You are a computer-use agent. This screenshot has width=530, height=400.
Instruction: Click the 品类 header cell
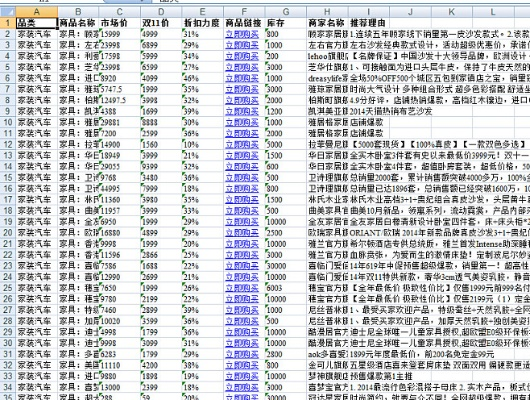pos(37,23)
